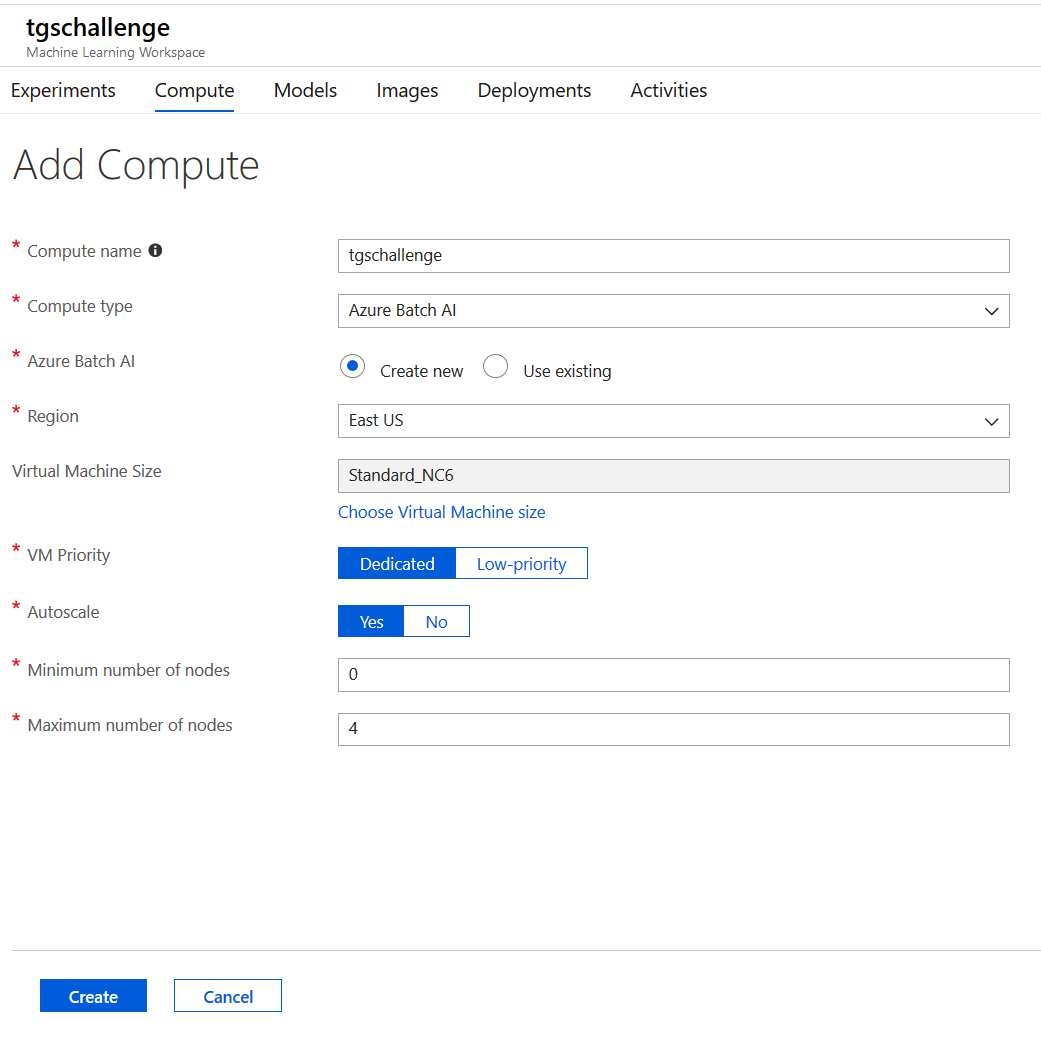The image size is (1041, 1037).
Task: Switch to the Experiments tab
Action: pyautogui.click(x=63, y=90)
